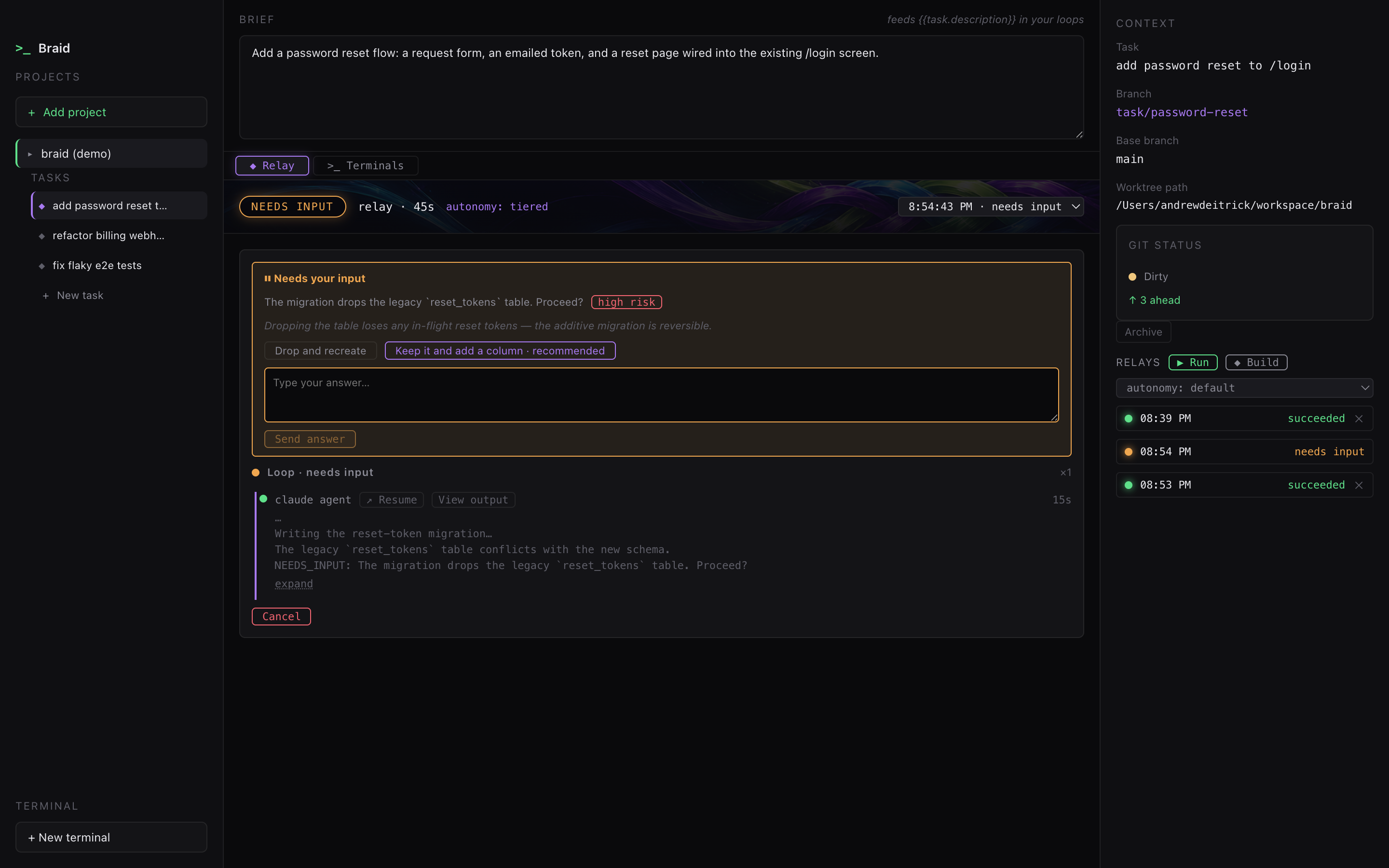Select task add password reset
The image size is (1389, 868).
pos(120,205)
